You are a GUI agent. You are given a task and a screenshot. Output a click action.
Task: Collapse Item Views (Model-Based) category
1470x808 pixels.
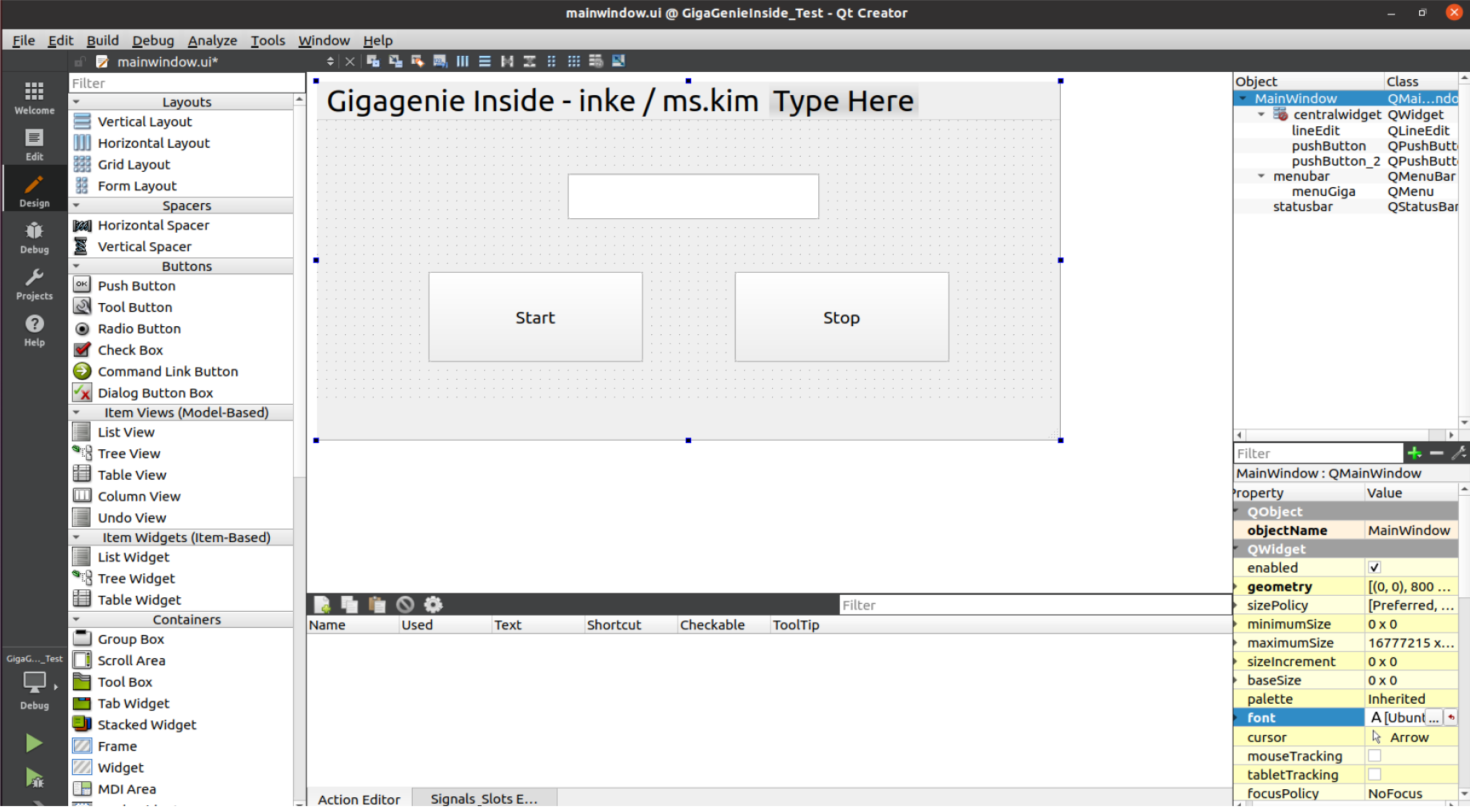point(76,412)
